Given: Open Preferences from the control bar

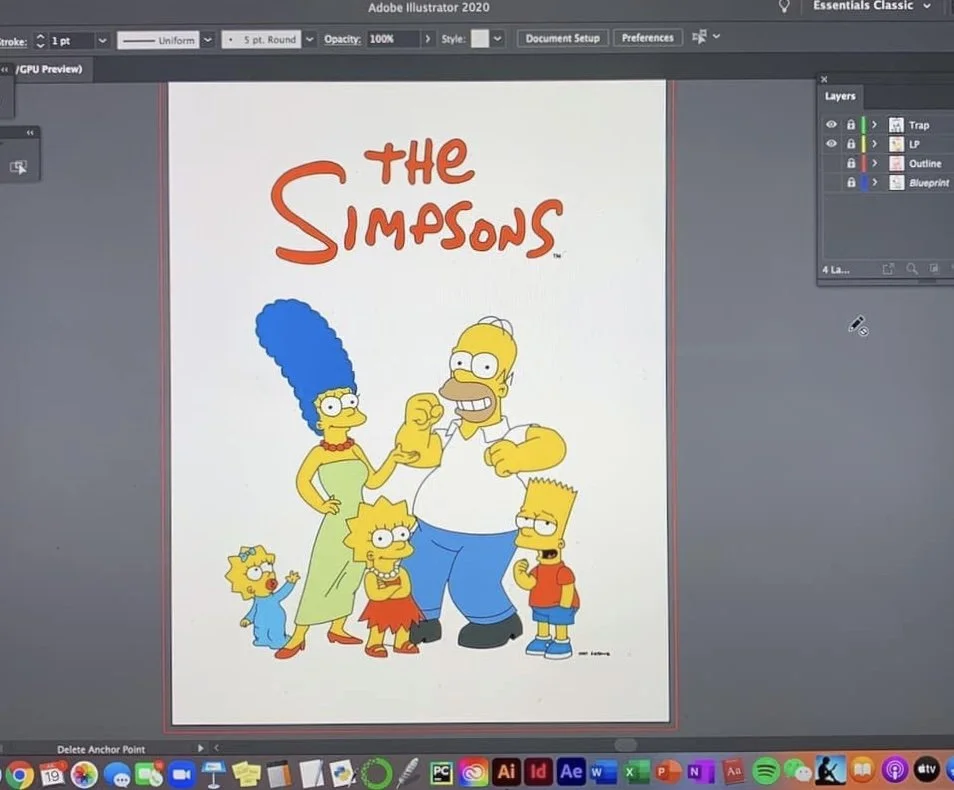Looking at the screenshot, I should [x=647, y=37].
